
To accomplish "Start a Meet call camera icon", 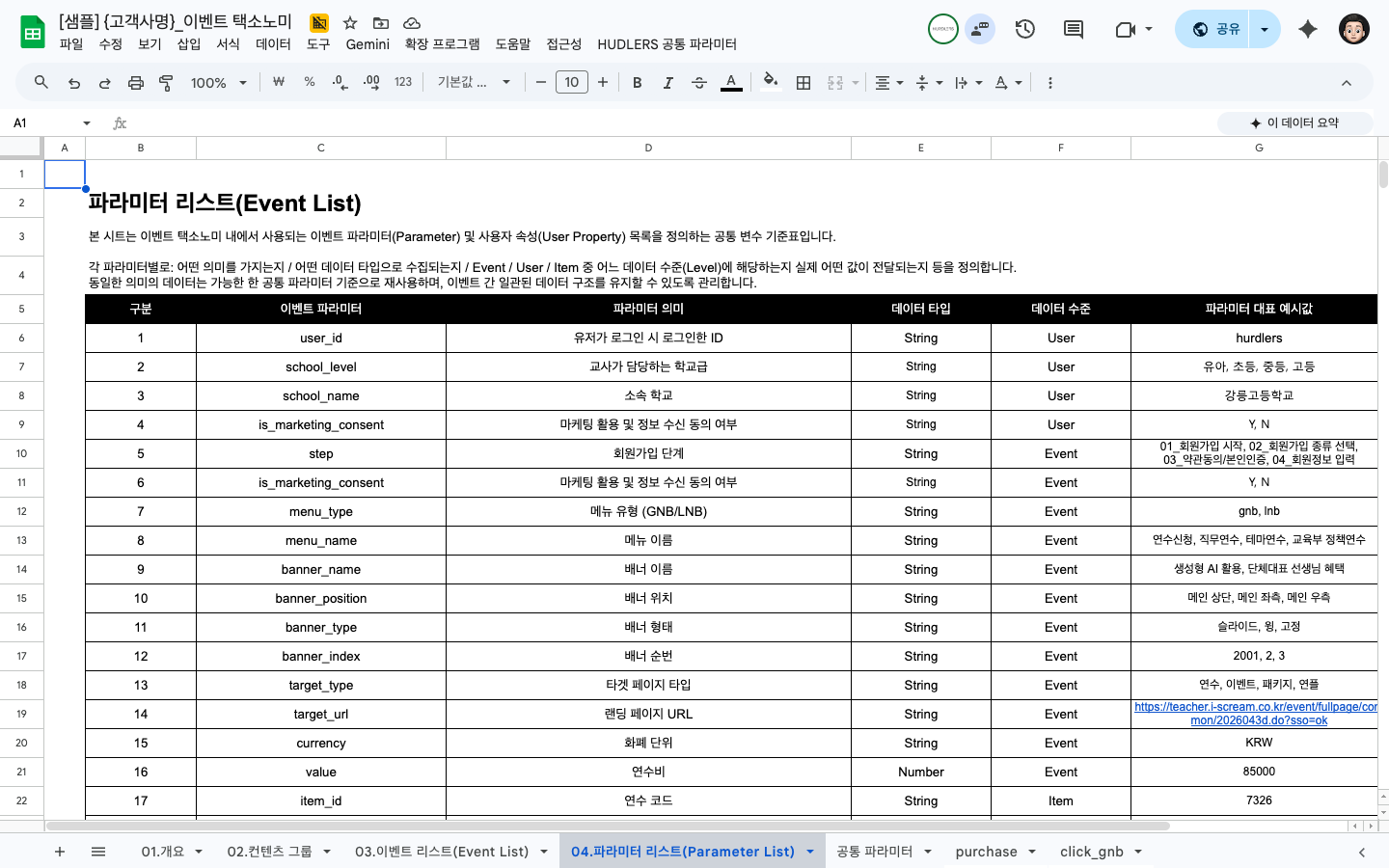I will coord(1125,29).
